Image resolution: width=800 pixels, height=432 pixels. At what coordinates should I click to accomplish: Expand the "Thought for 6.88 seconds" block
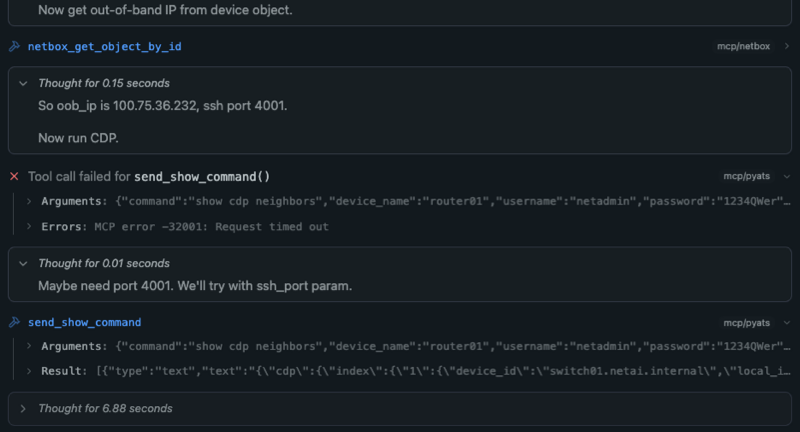point(25,408)
